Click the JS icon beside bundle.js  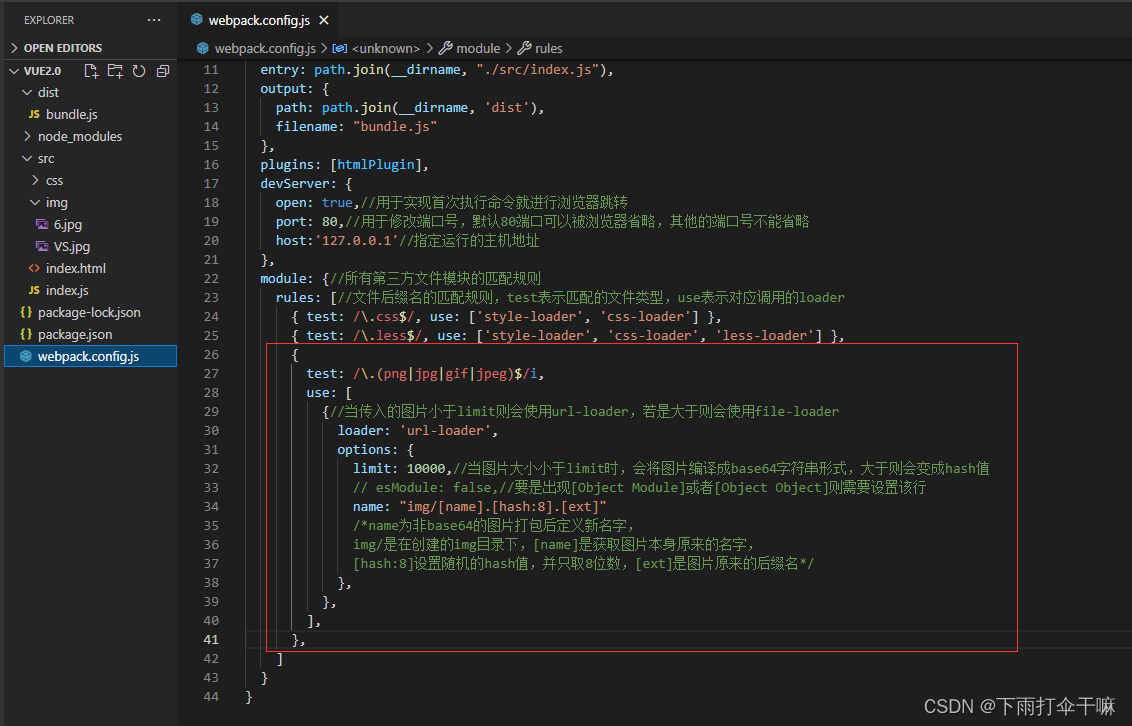(x=34, y=114)
